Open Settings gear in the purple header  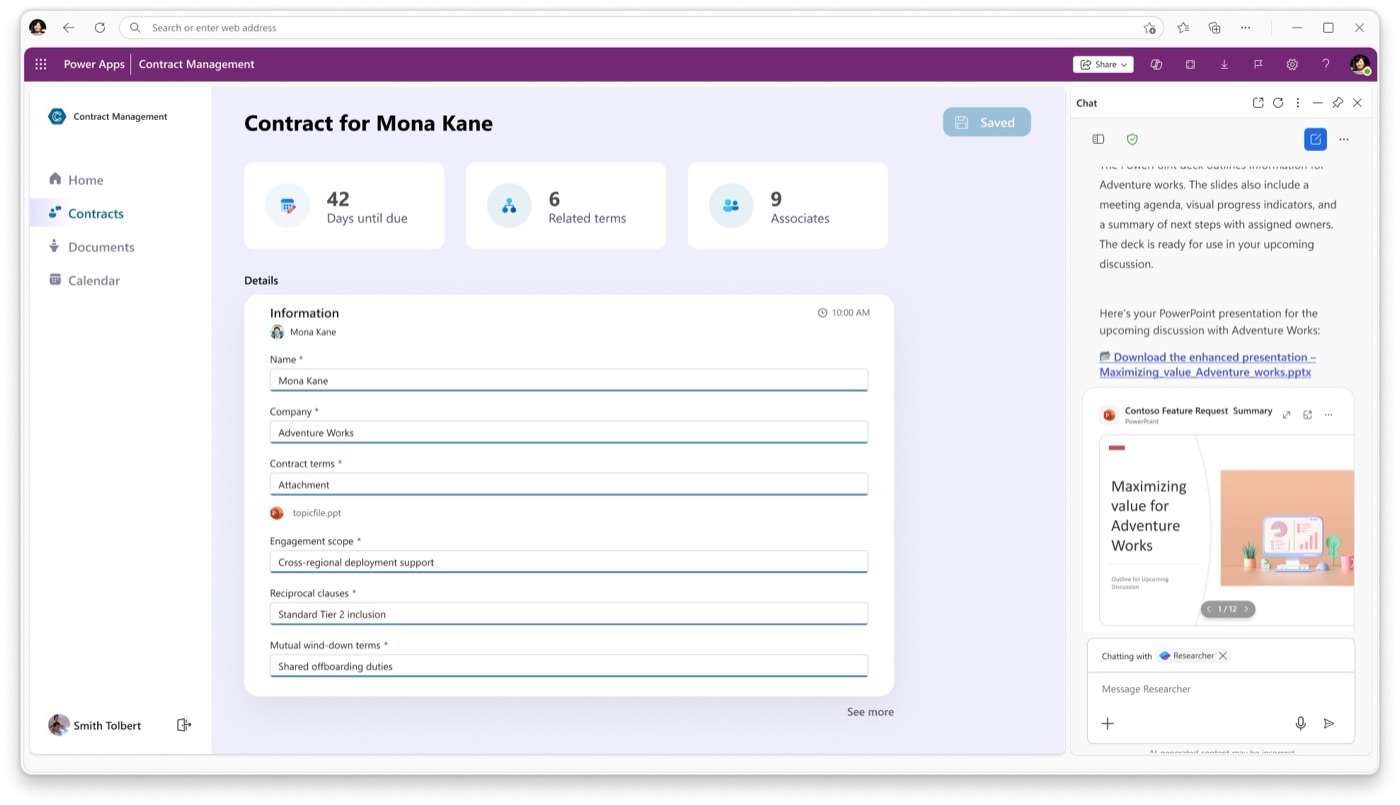[1292, 64]
